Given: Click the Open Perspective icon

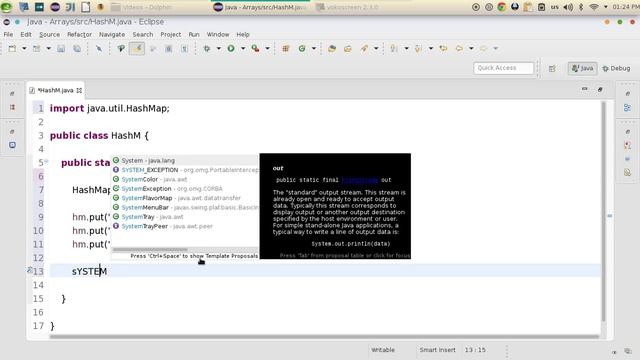Looking at the screenshot, I should click(x=552, y=69).
